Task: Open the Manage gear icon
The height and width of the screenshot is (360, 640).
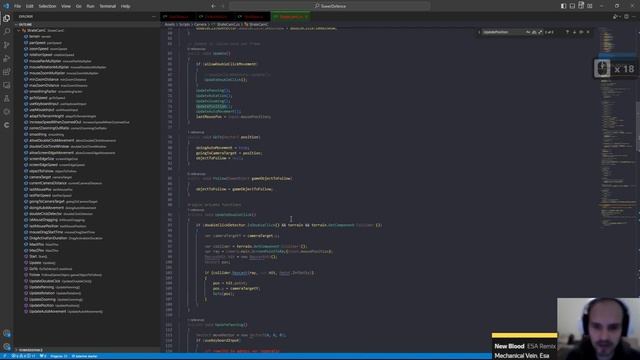Action: (x=7, y=347)
